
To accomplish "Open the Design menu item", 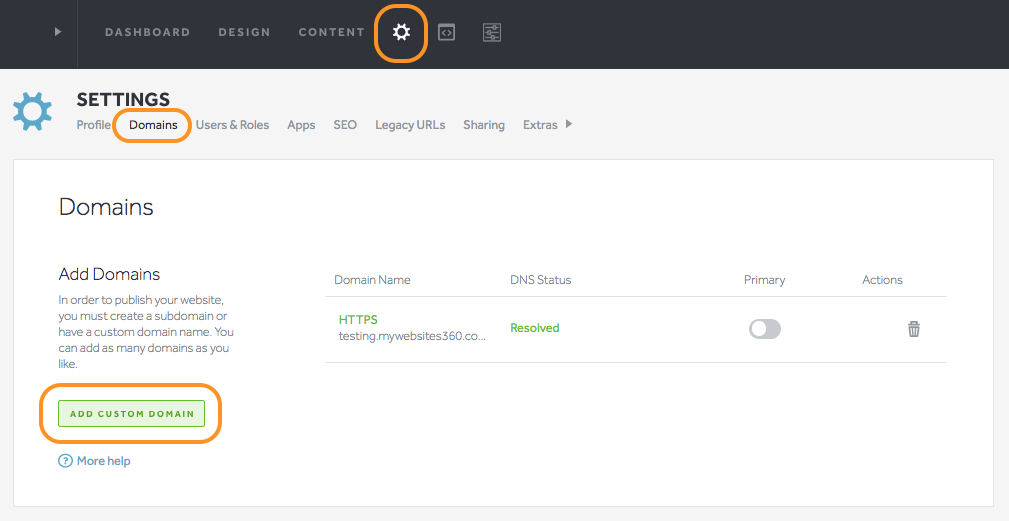I will click(244, 32).
